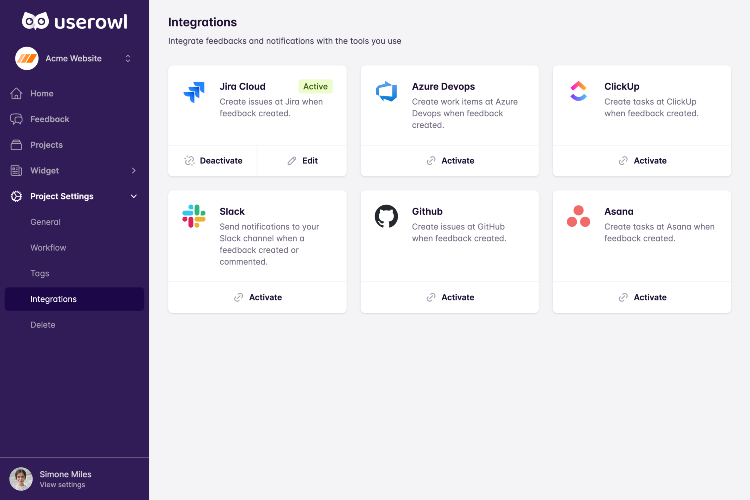
Task: Edit the Jira Cloud integration
Action: tap(302, 161)
